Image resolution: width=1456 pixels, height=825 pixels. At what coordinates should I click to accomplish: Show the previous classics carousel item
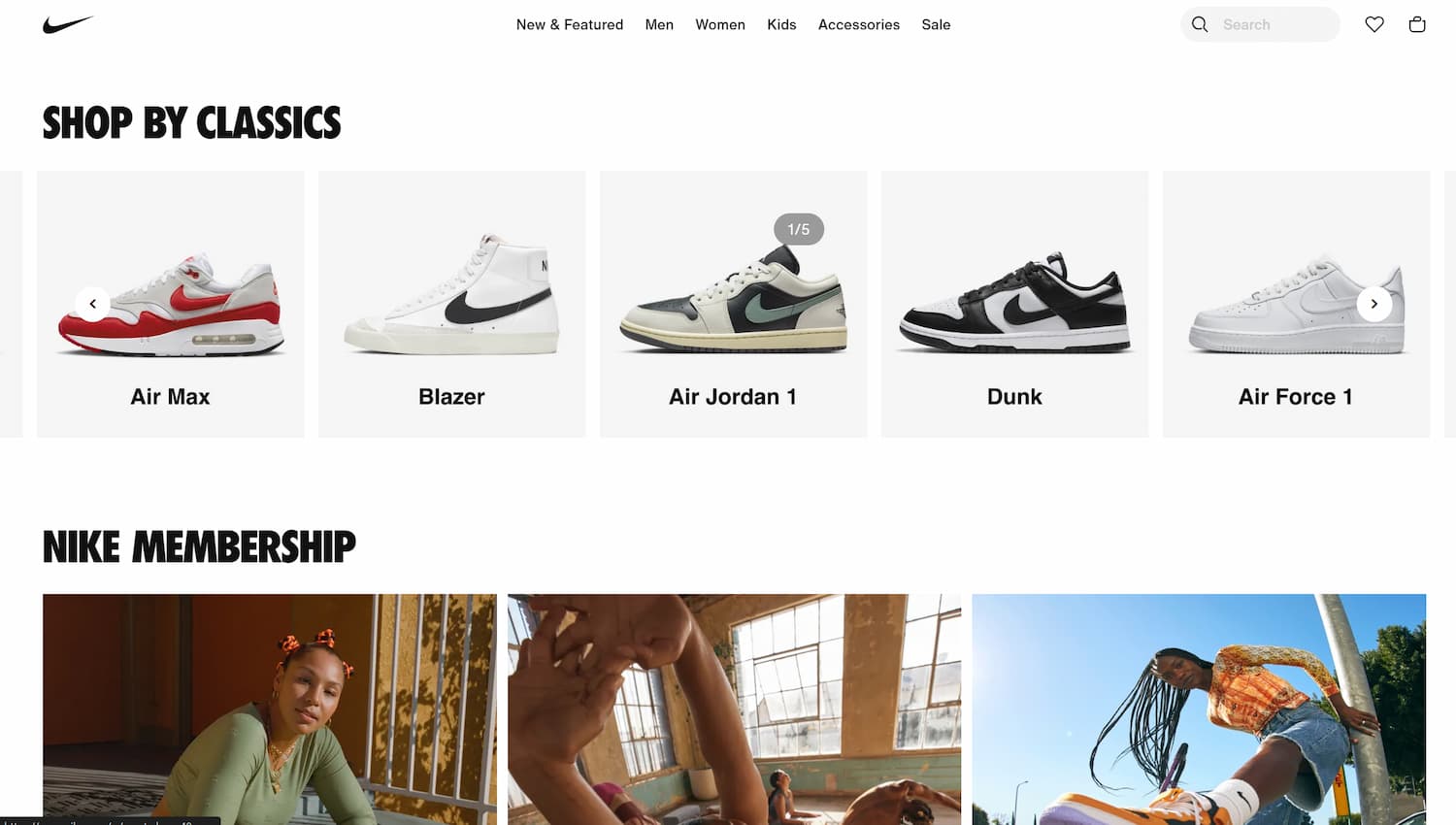pos(93,304)
